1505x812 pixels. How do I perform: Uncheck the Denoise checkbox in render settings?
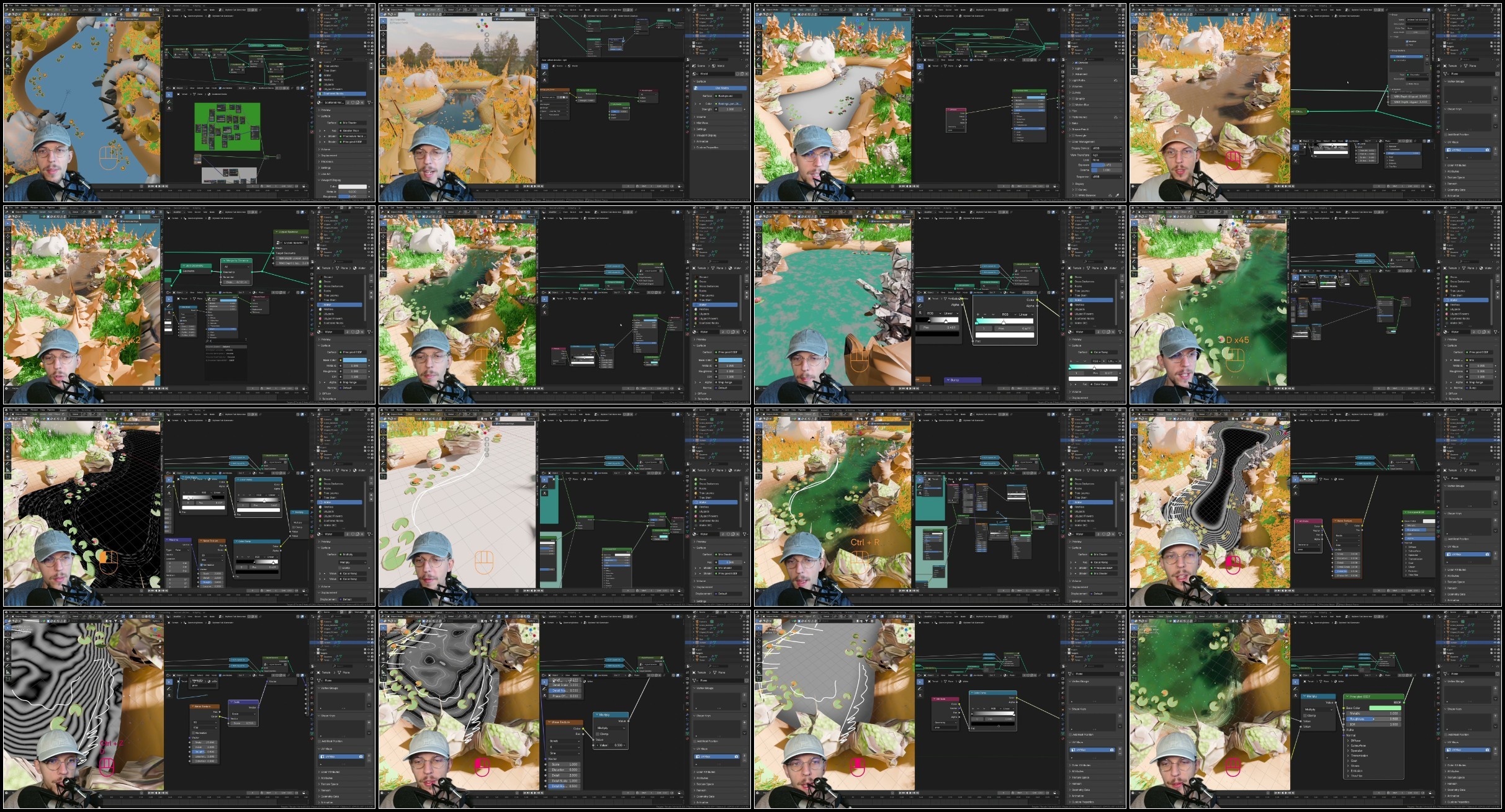tap(1075, 63)
